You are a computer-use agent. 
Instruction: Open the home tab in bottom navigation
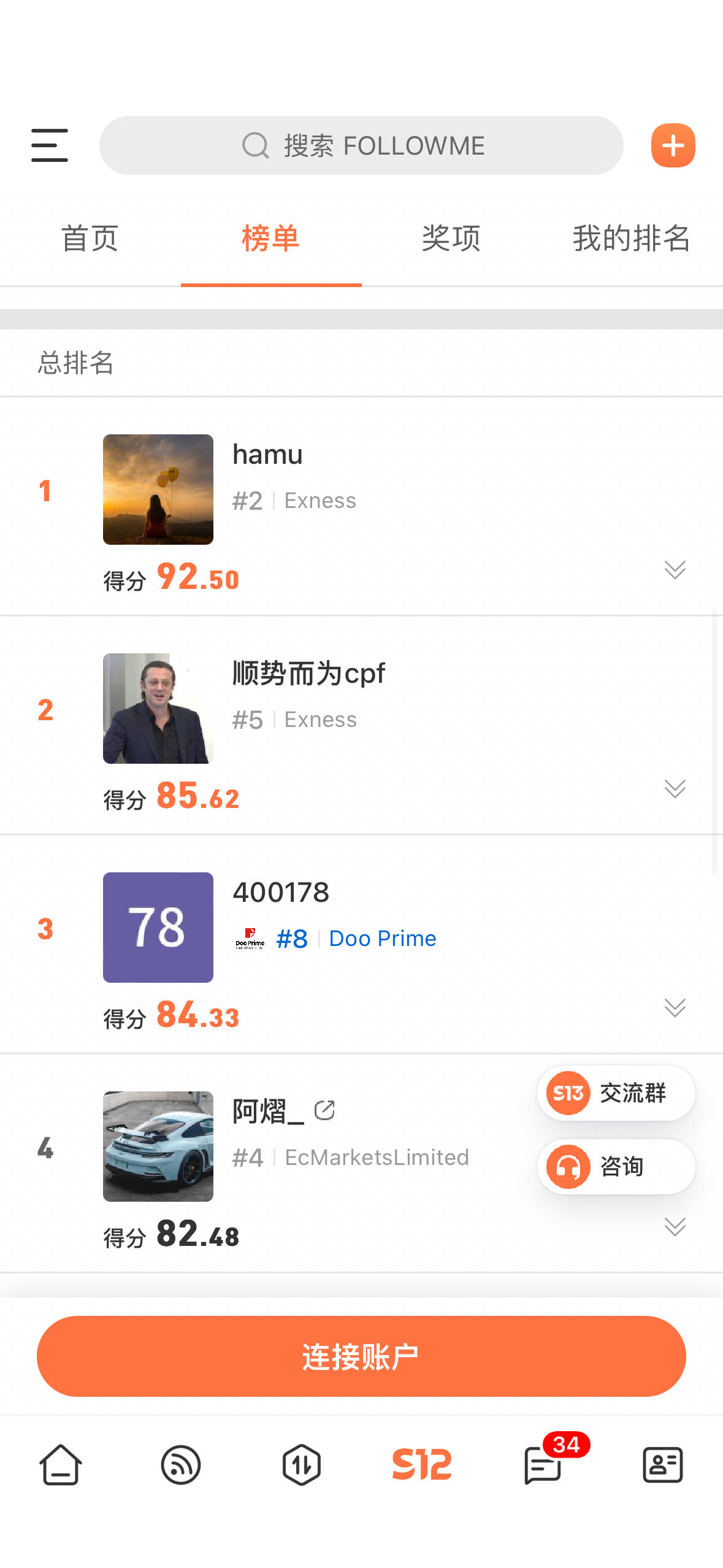click(x=61, y=1464)
